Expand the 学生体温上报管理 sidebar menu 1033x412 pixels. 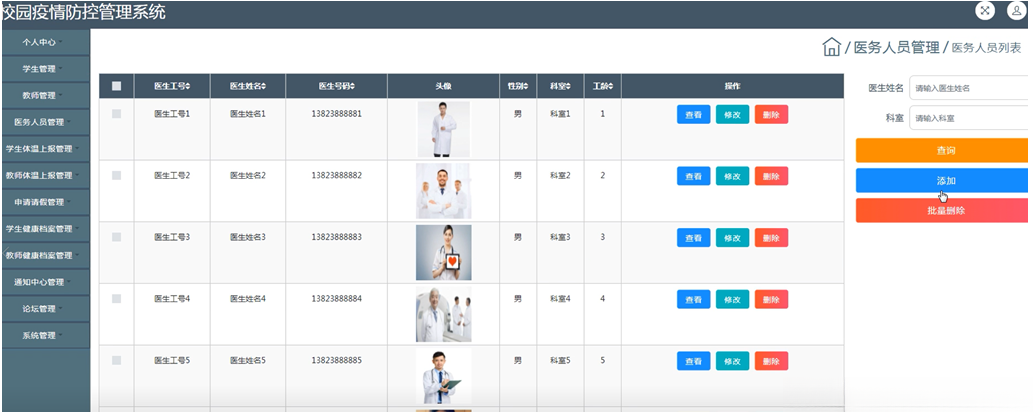[x=45, y=149]
